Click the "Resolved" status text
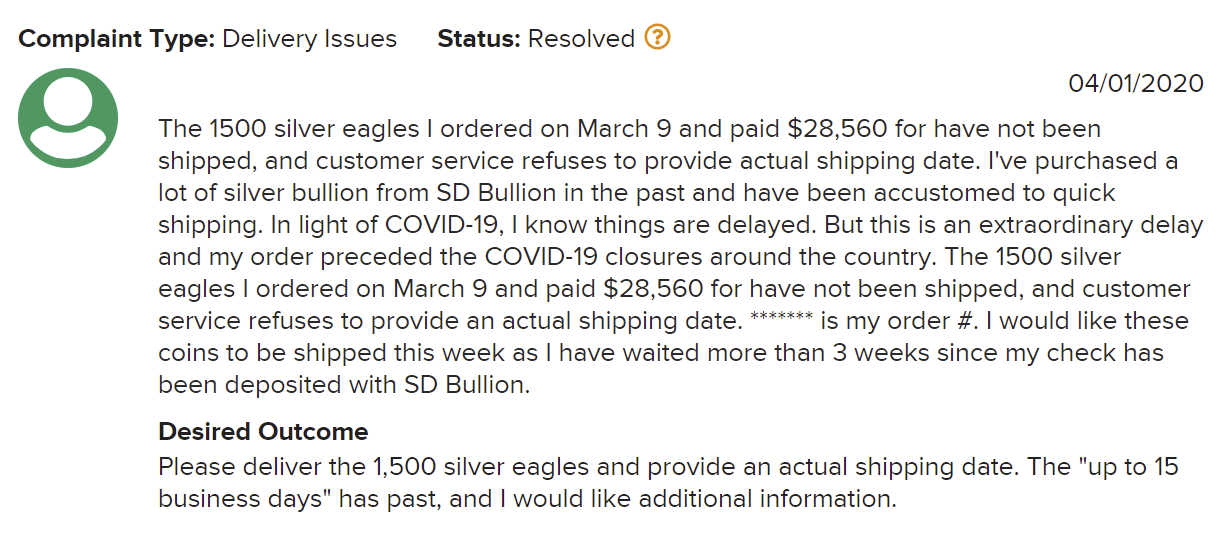 (581, 39)
